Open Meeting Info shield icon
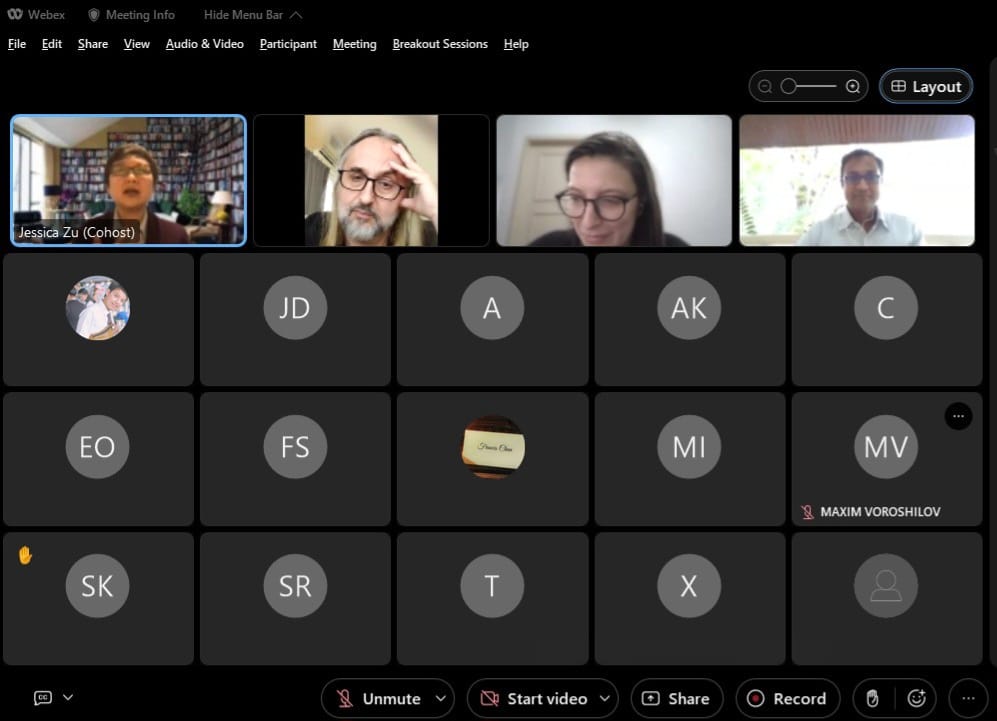The width and height of the screenshot is (997, 721). (x=94, y=15)
